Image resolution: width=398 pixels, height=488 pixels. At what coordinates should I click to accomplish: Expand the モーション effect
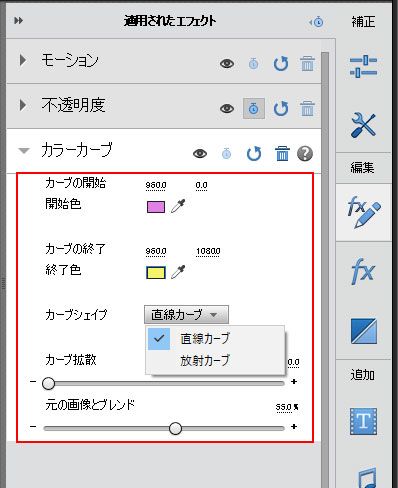(x=23, y=60)
